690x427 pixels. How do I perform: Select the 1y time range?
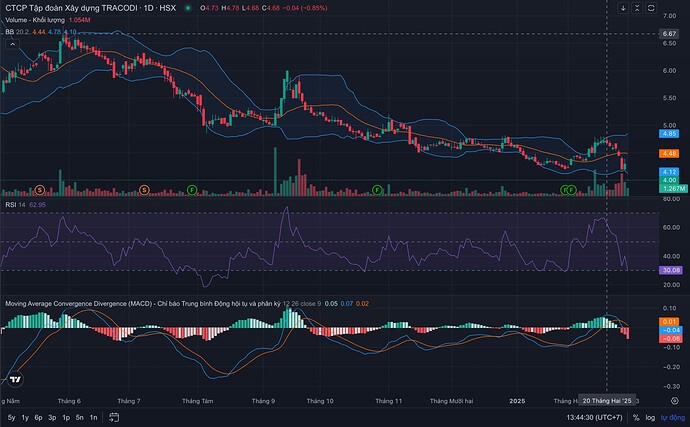tap(25, 417)
